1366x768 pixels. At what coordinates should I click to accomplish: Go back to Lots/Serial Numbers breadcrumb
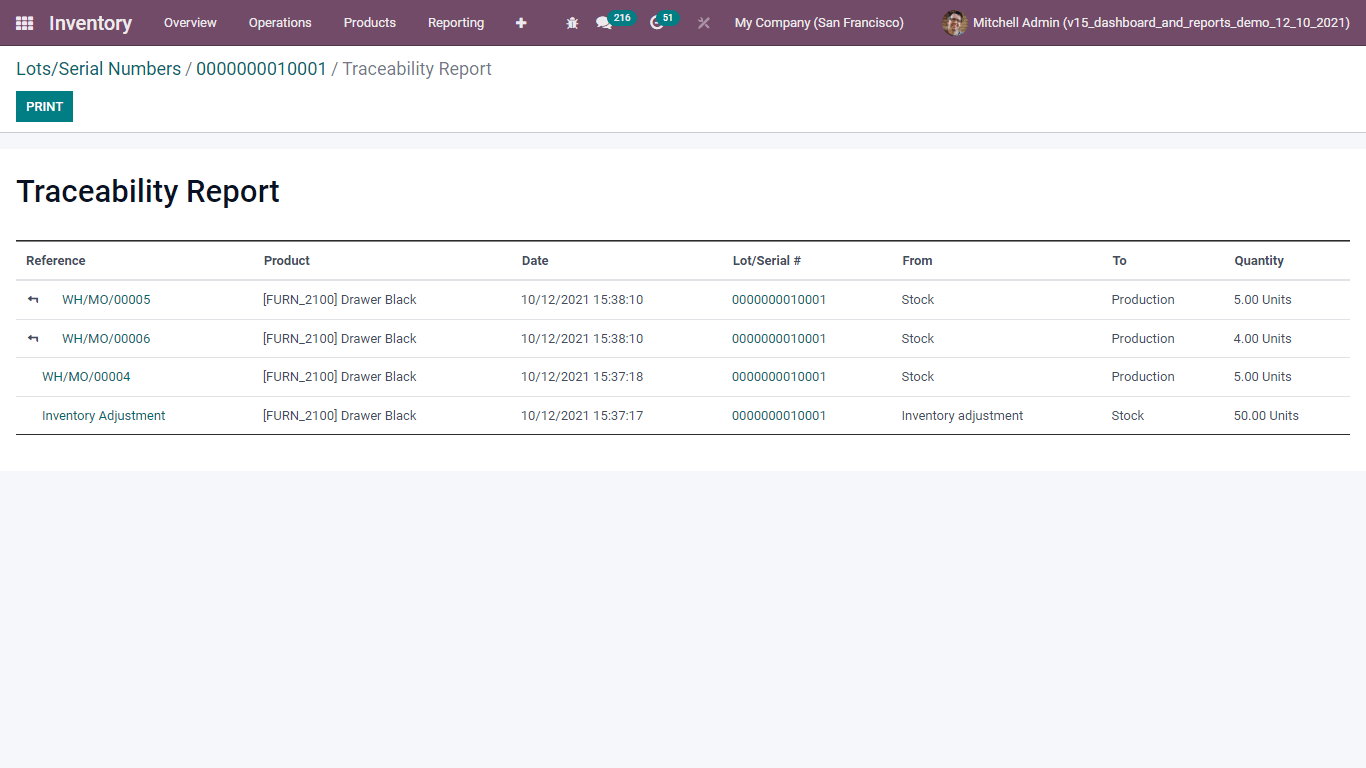coord(98,68)
